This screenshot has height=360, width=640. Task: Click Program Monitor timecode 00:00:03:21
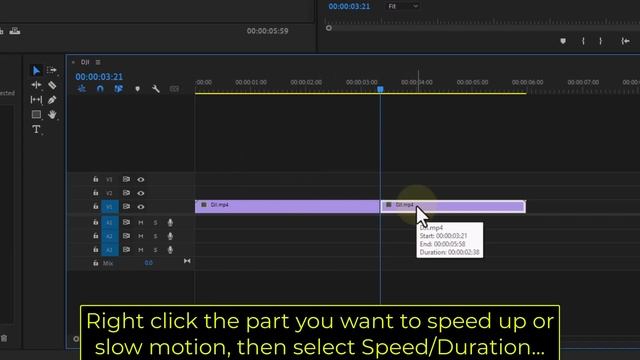tap(349, 7)
